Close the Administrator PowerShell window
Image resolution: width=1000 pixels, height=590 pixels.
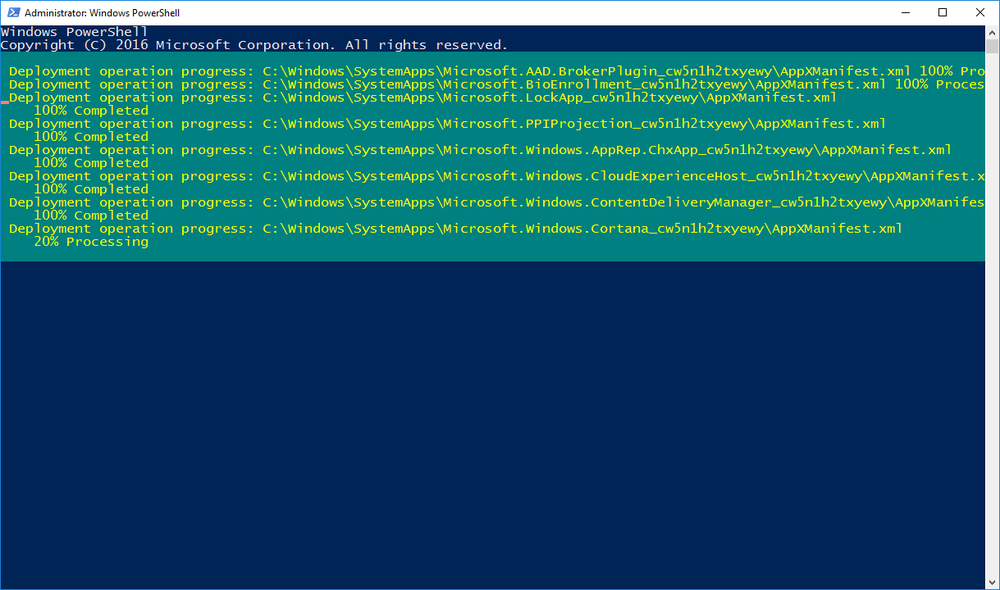tap(980, 12)
